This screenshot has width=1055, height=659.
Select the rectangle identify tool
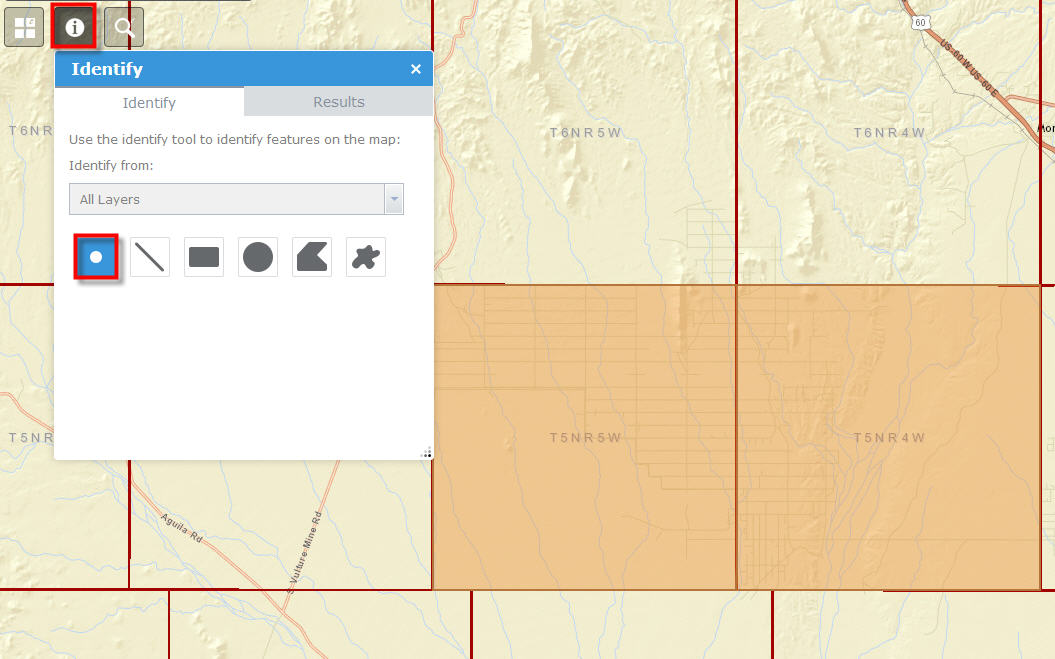tap(204, 257)
